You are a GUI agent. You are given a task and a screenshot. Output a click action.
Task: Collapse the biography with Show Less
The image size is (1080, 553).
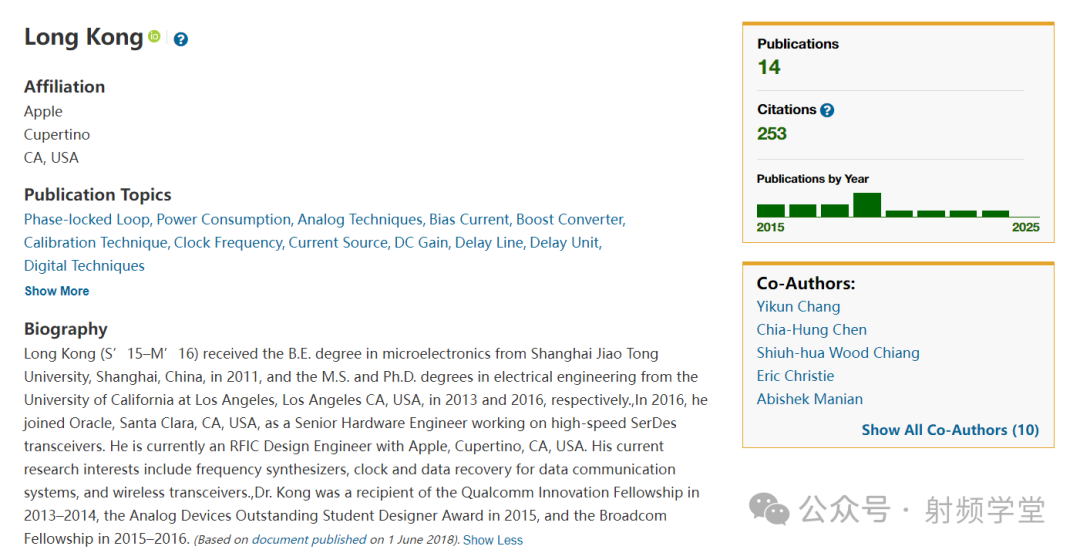[492, 540]
